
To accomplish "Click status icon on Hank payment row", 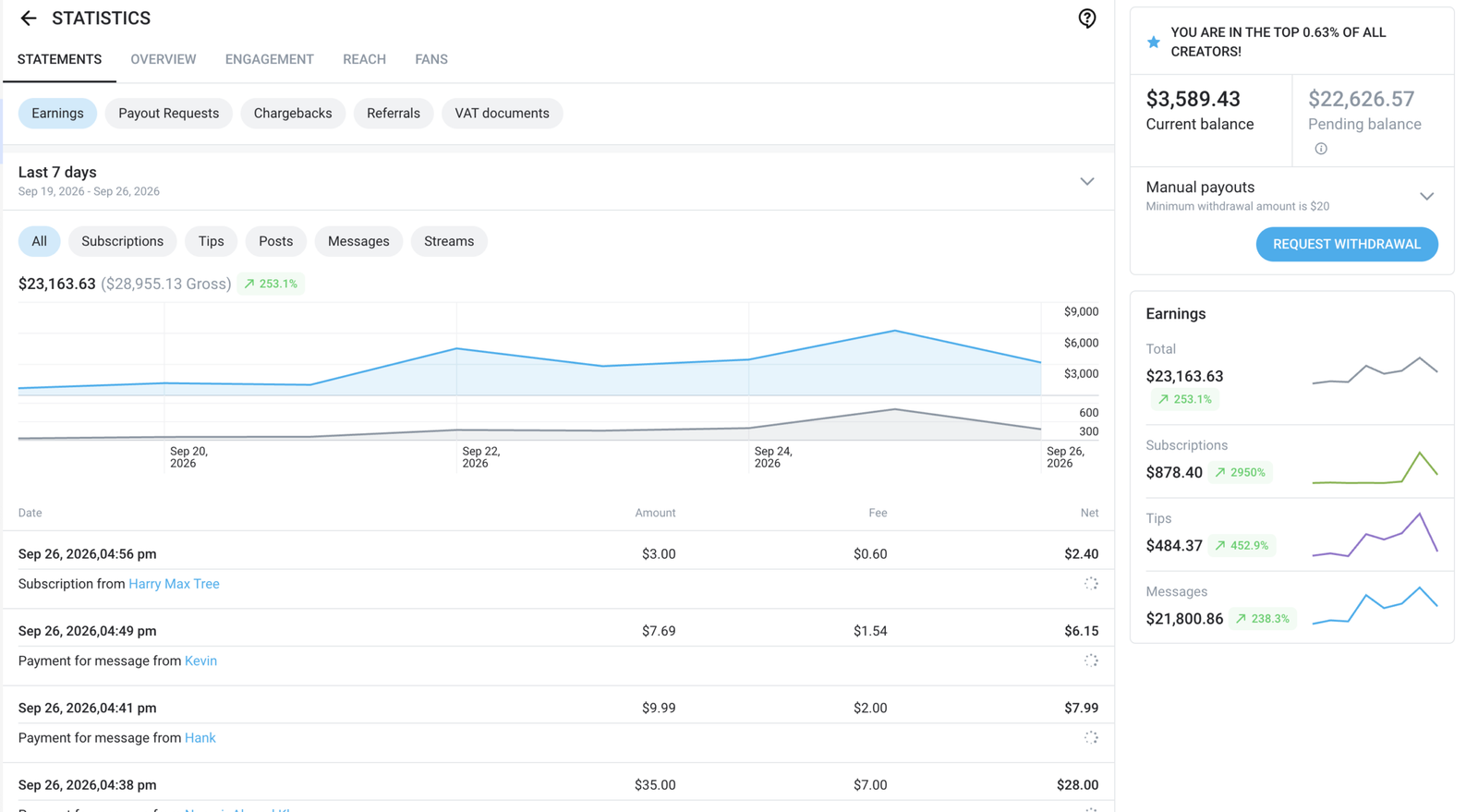I will point(1091,737).
